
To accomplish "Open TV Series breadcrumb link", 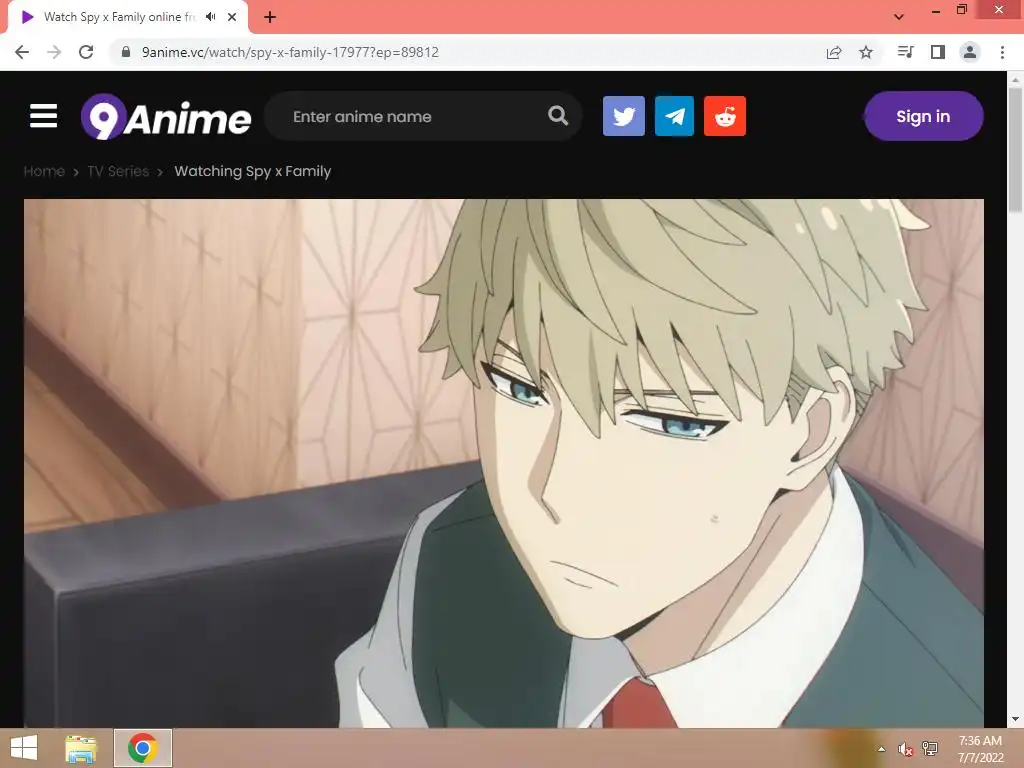I will (x=118, y=171).
